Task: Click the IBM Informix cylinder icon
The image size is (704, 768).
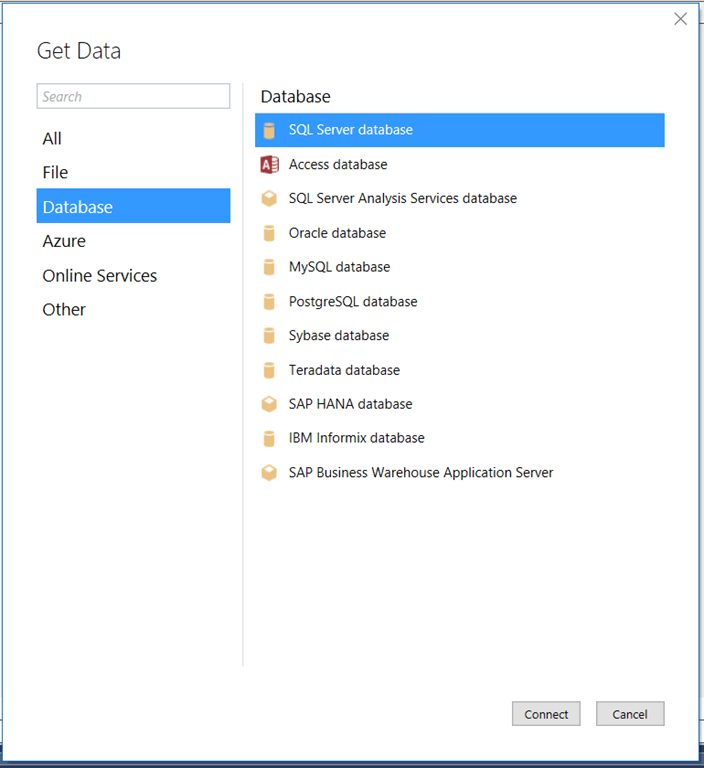Action: coord(269,438)
